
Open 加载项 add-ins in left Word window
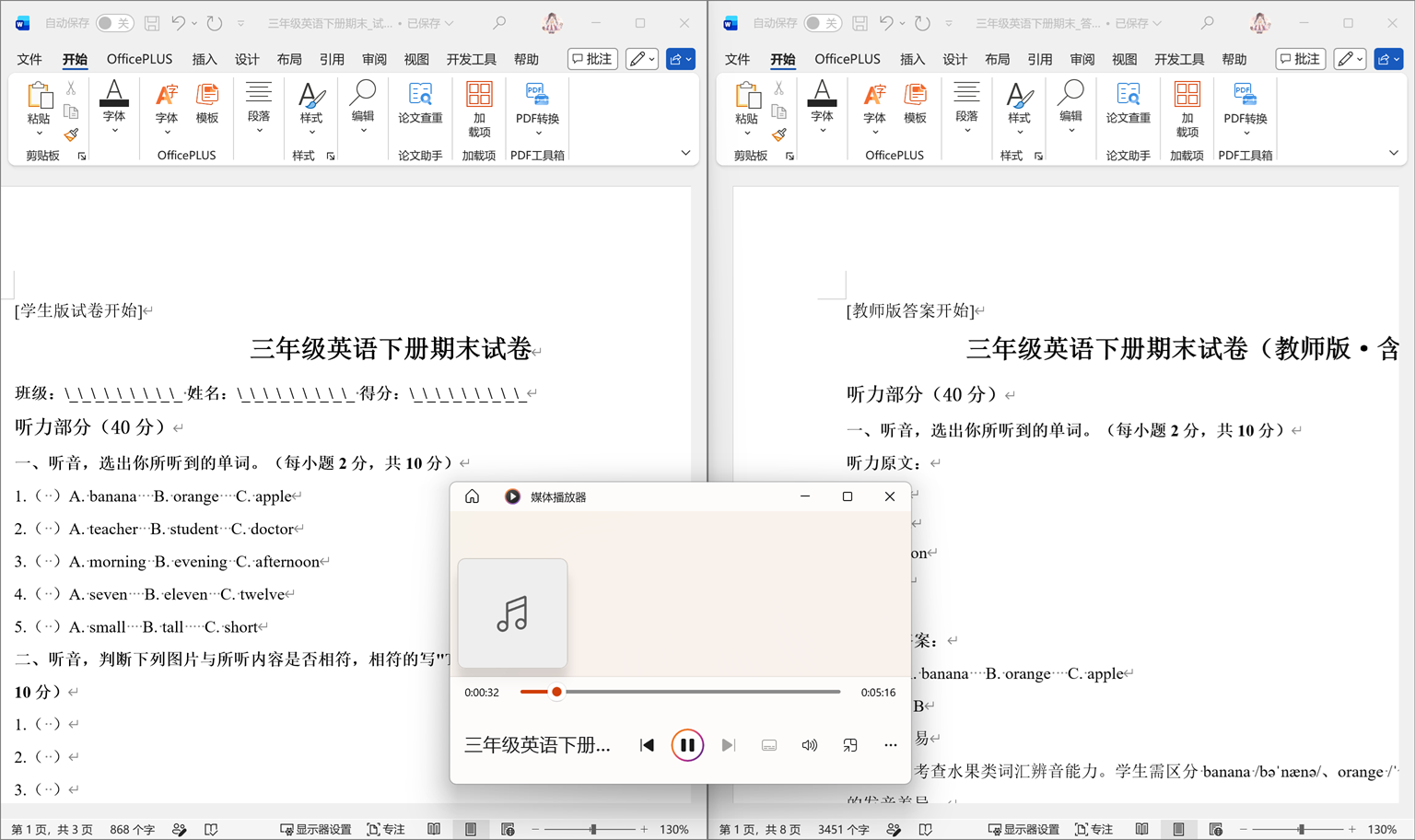pyautogui.click(x=479, y=109)
